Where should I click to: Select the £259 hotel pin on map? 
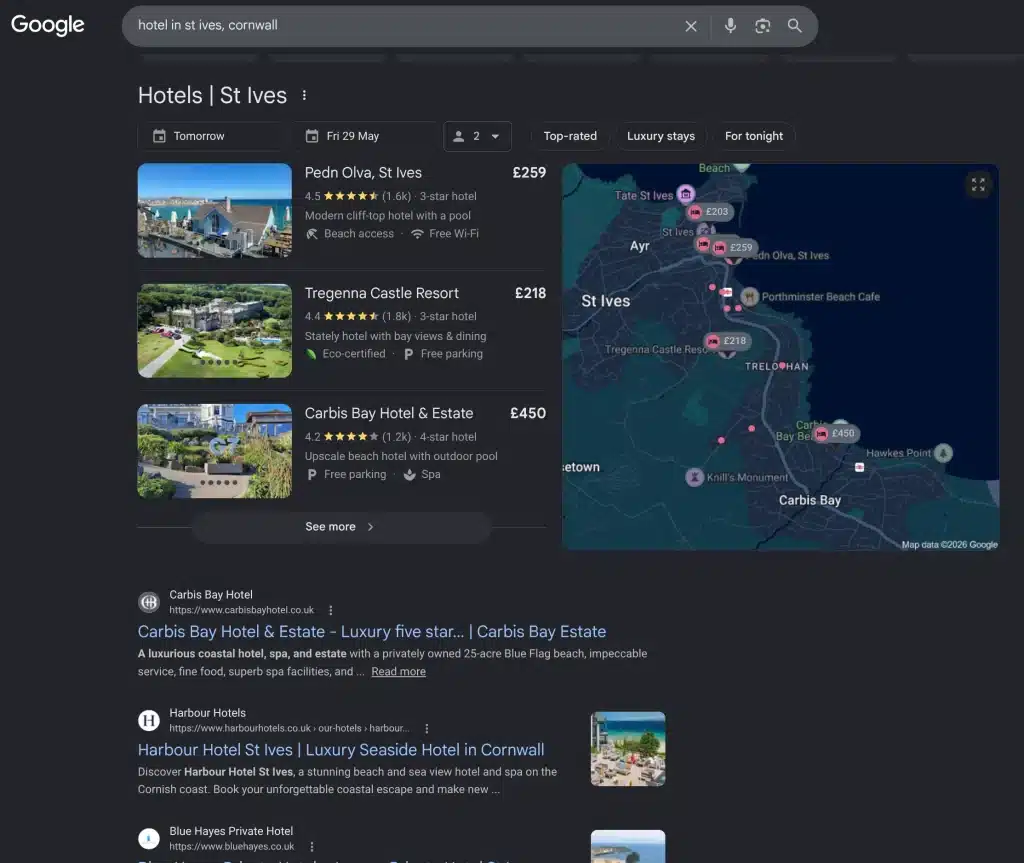click(x=734, y=248)
